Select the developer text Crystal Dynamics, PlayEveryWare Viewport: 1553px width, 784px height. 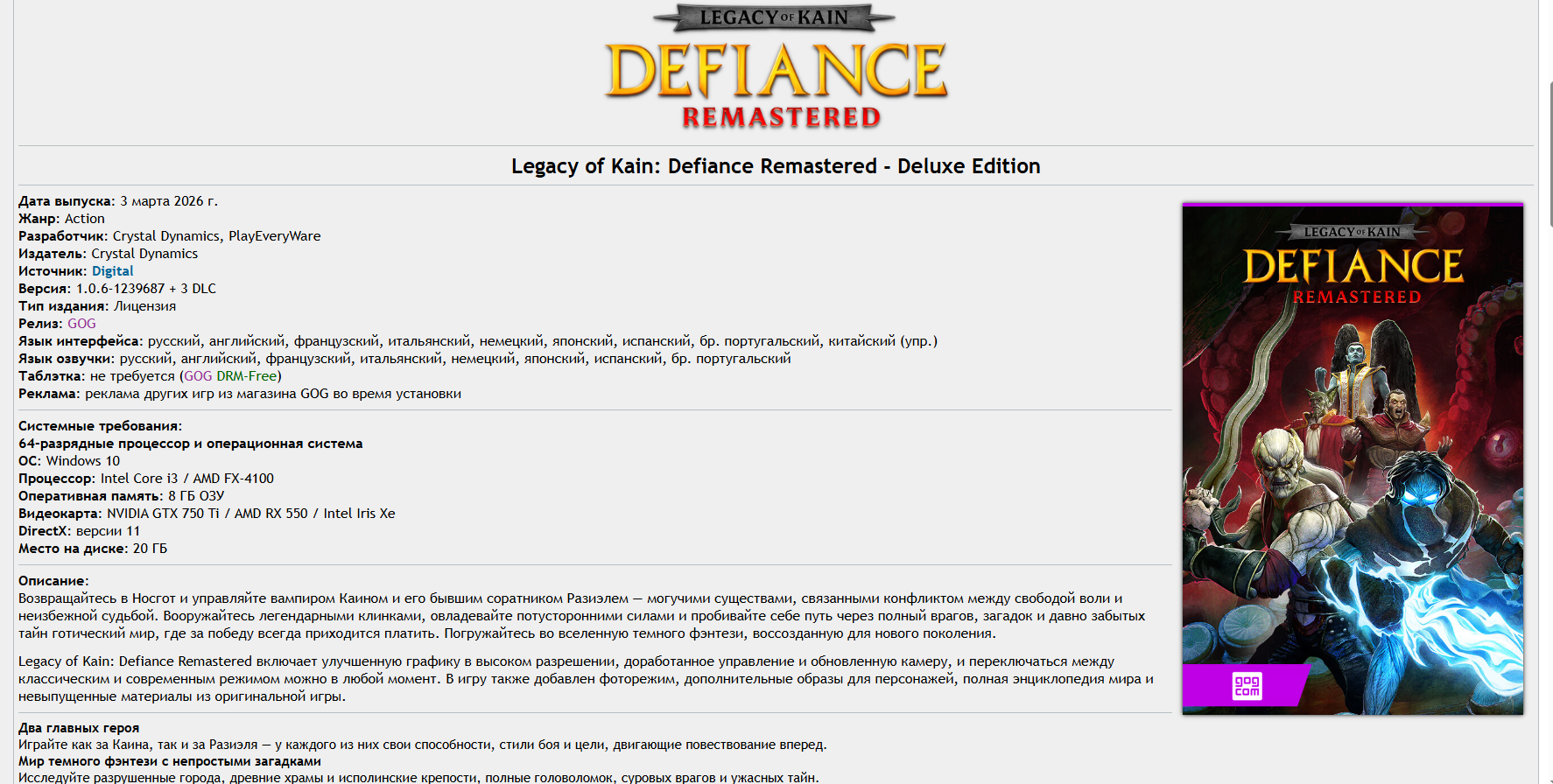(x=217, y=236)
